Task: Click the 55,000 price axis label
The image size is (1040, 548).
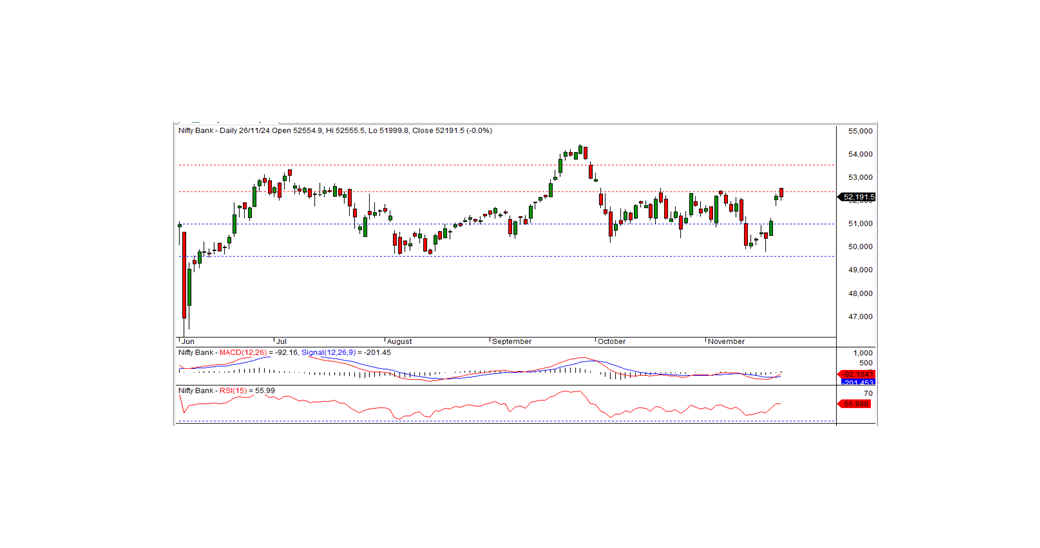Action: 860,131
